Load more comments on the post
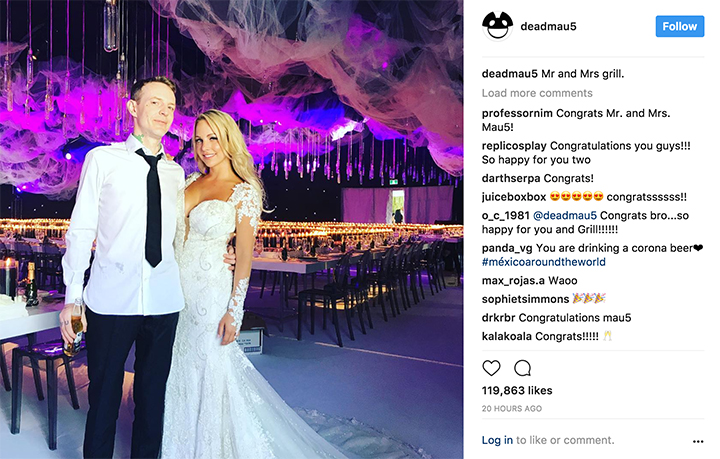 tap(537, 93)
